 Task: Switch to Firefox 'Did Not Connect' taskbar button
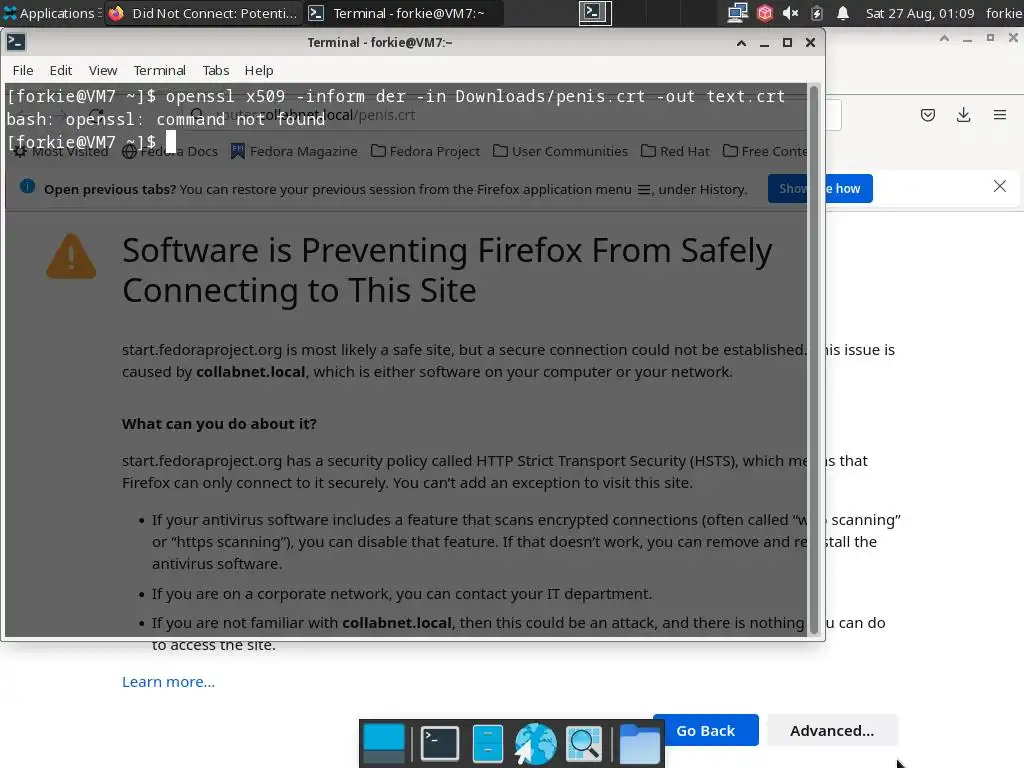coord(203,13)
